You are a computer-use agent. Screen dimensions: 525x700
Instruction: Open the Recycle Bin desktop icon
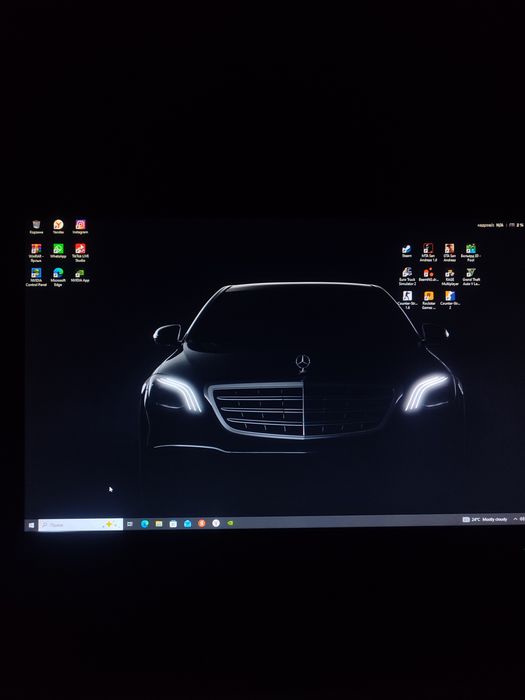click(36, 227)
